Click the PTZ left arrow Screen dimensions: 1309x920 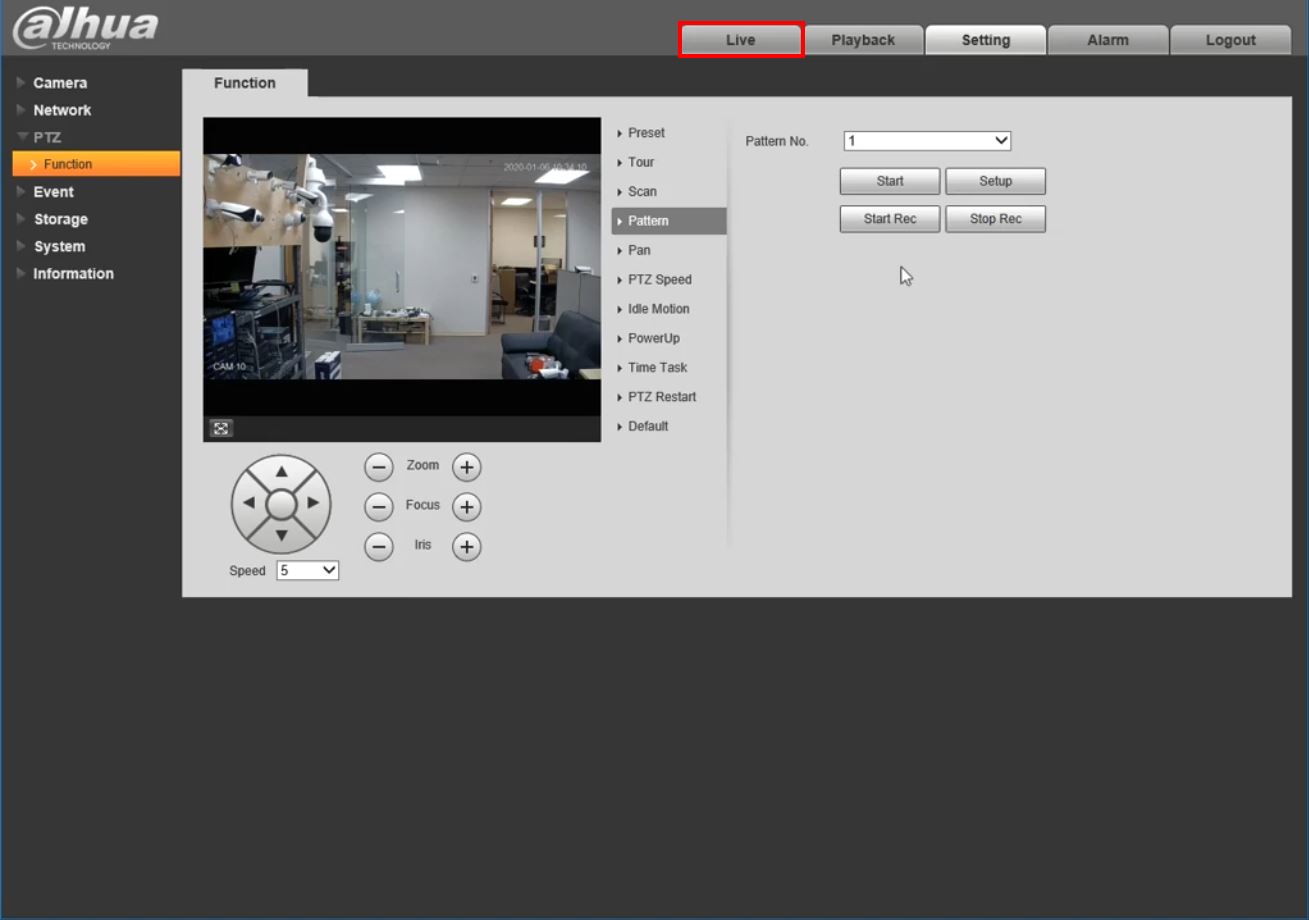[249, 503]
